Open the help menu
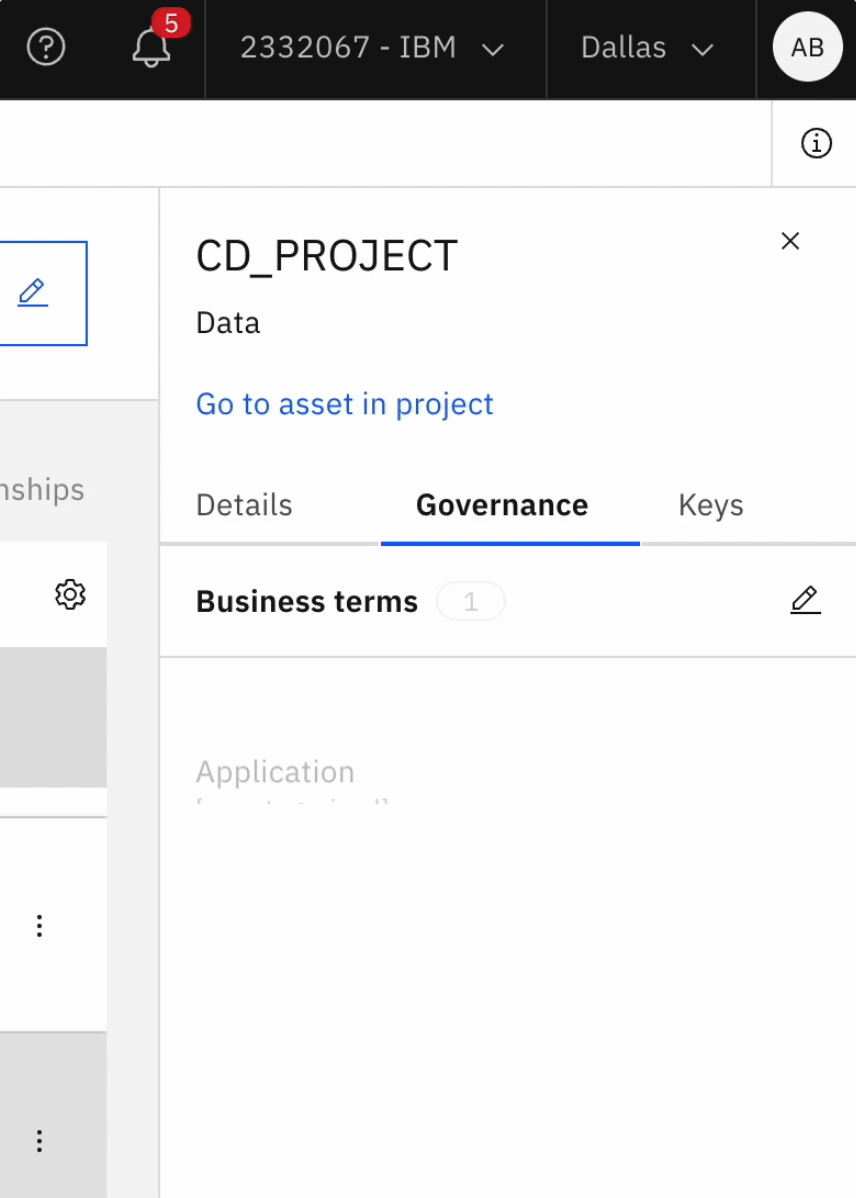Image resolution: width=856 pixels, height=1198 pixels. pyautogui.click(x=46, y=47)
